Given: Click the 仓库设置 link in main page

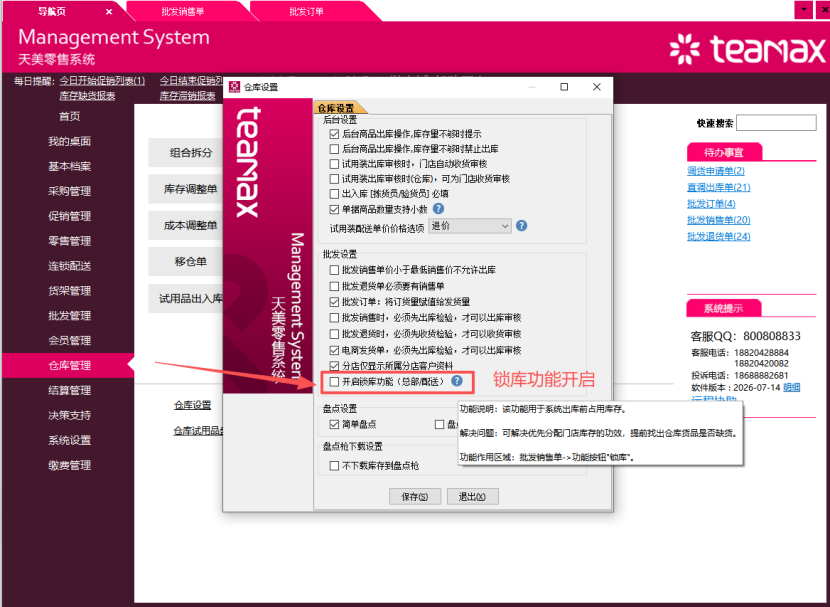Looking at the screenshot, I should tap(193, 405).
